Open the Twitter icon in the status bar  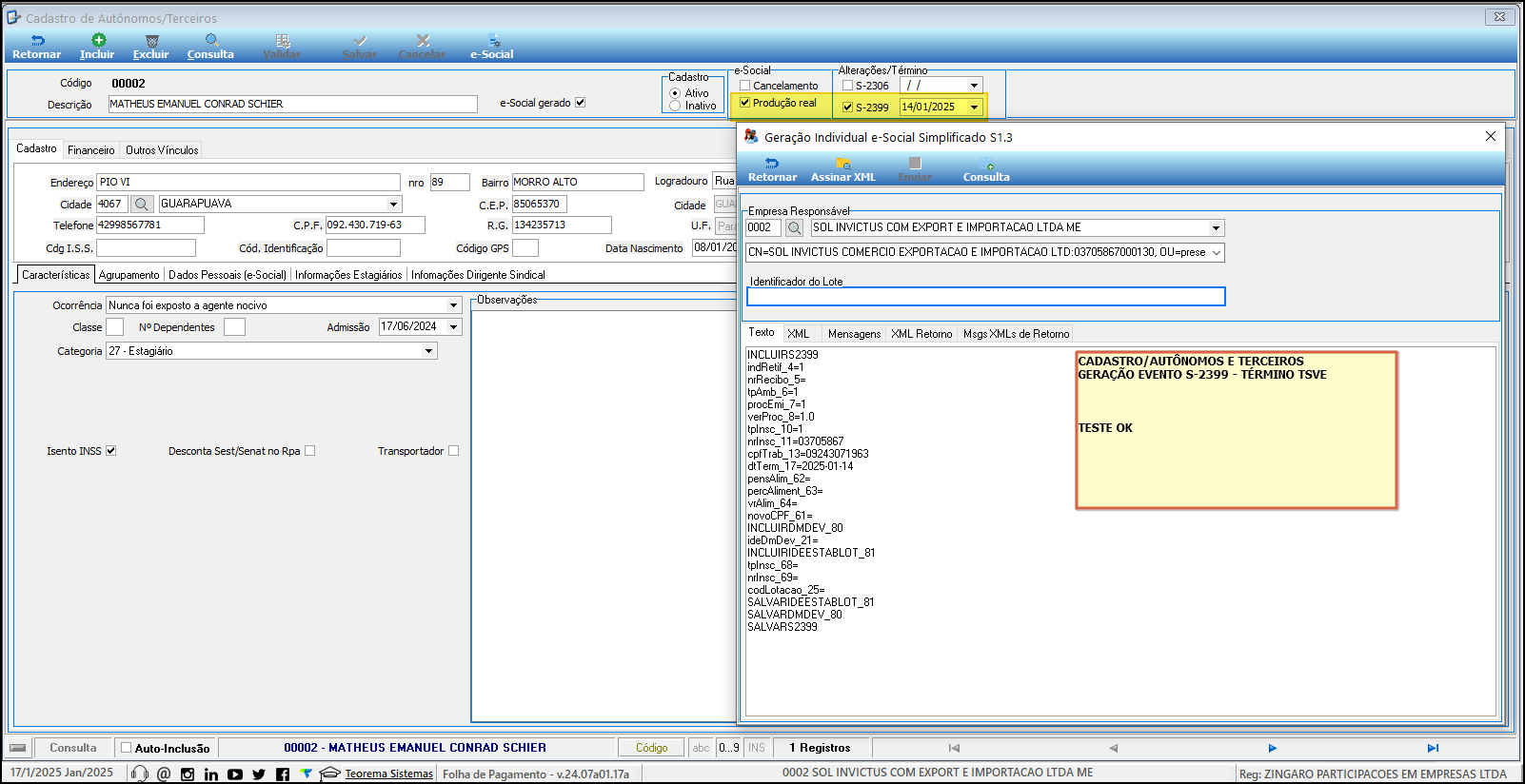pos(259,774)
